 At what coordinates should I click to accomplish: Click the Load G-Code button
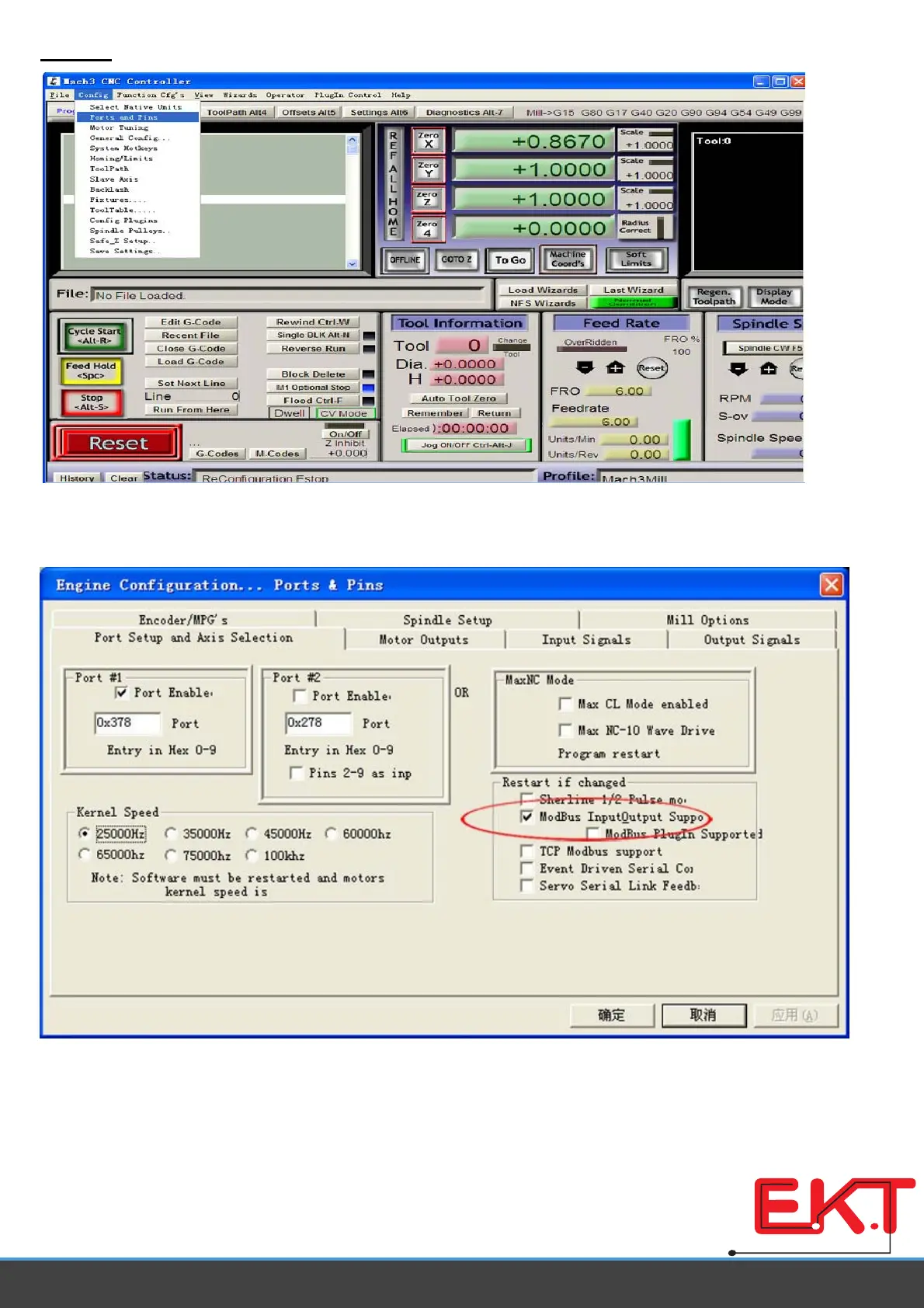[191, 361]
